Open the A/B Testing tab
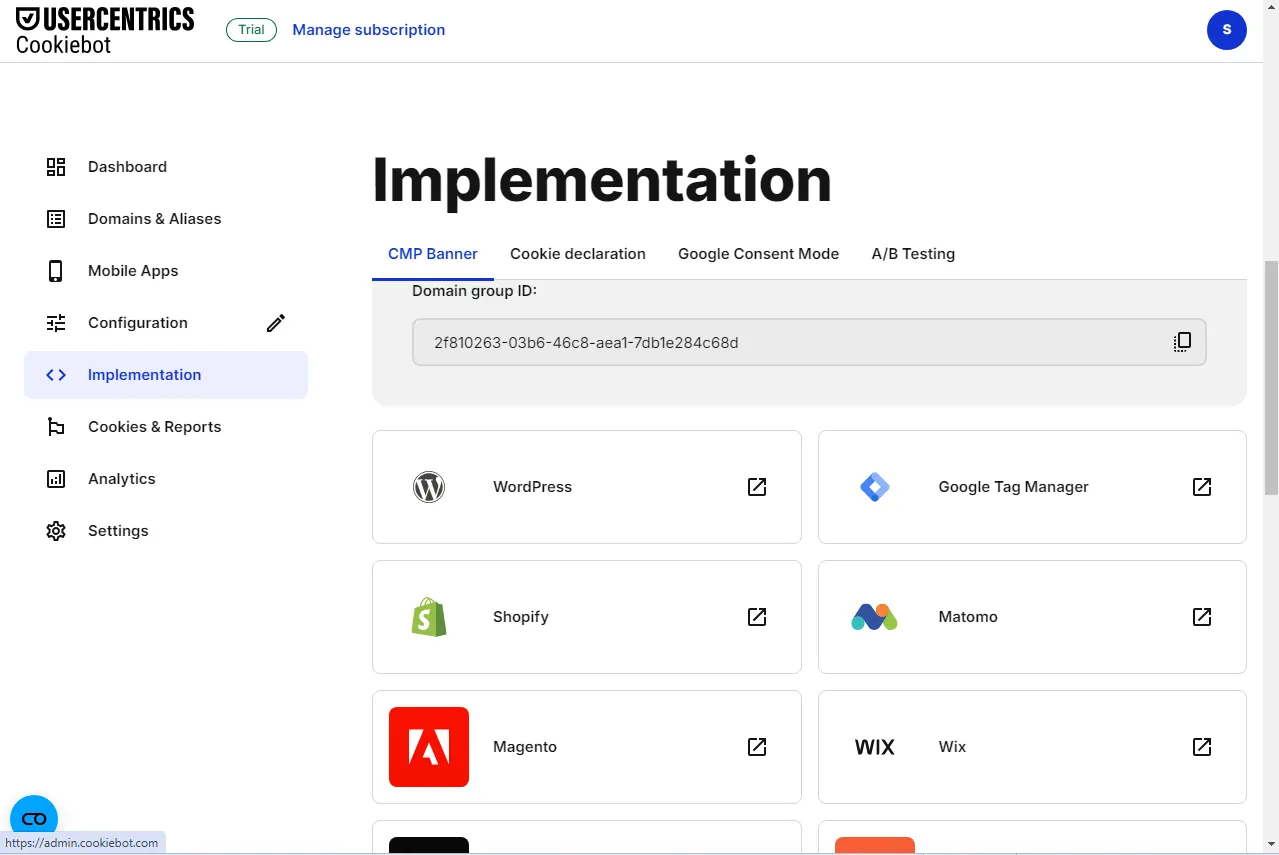The height and width of the screenshot is (855, 1279). tap(913, 254)
